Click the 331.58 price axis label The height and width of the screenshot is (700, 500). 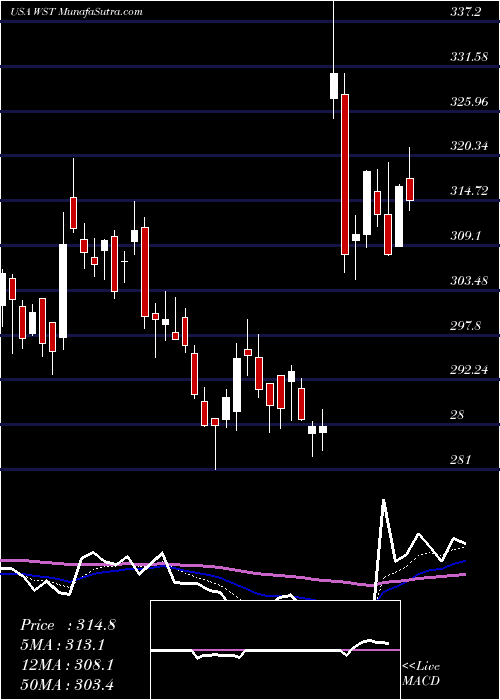click(x=469, y=57)
